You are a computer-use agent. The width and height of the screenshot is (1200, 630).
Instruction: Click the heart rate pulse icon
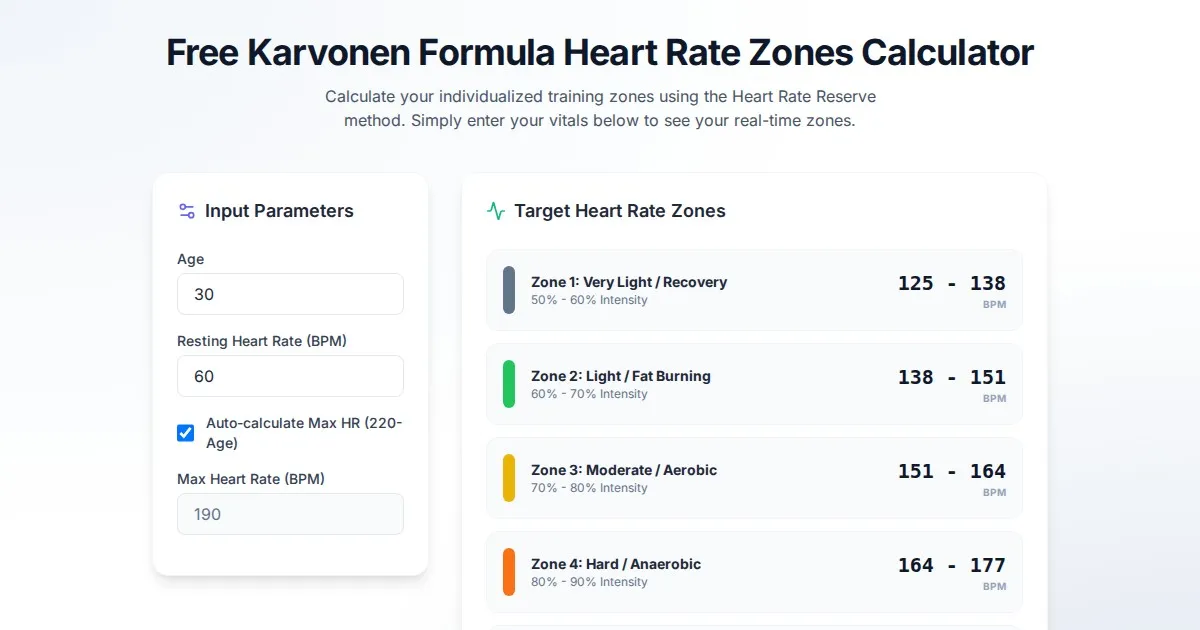pyautogui.click(x=496, y=211)
